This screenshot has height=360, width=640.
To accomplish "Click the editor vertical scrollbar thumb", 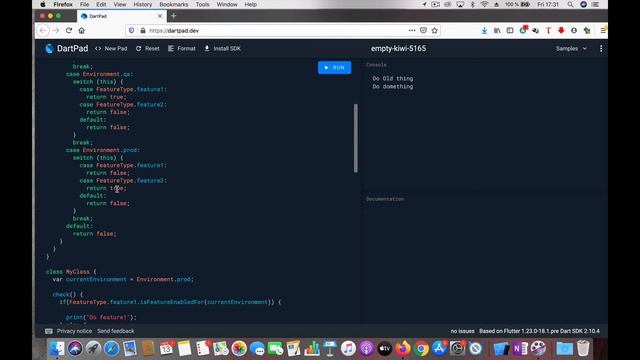I will pyautogui.click(x=356, y=138).
